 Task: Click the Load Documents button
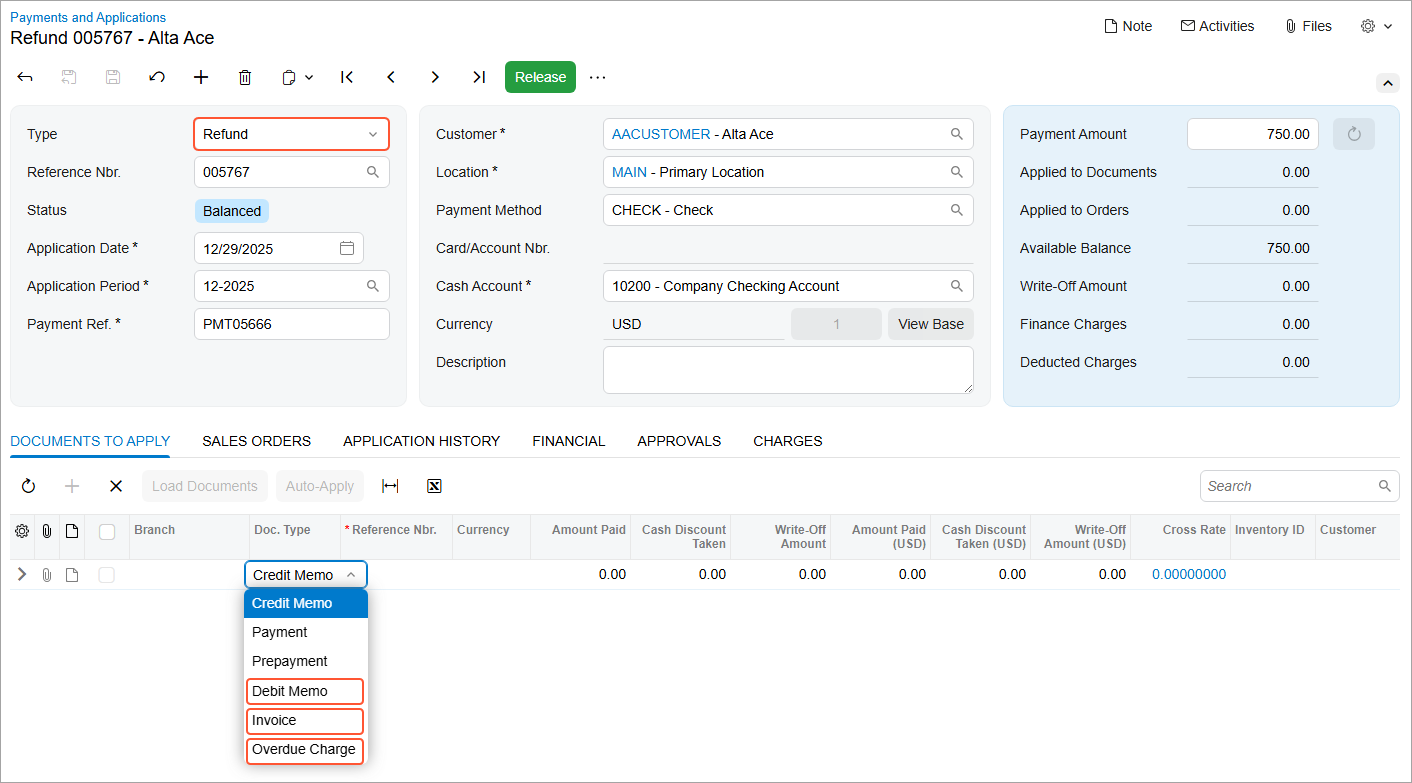pos(205,486)
